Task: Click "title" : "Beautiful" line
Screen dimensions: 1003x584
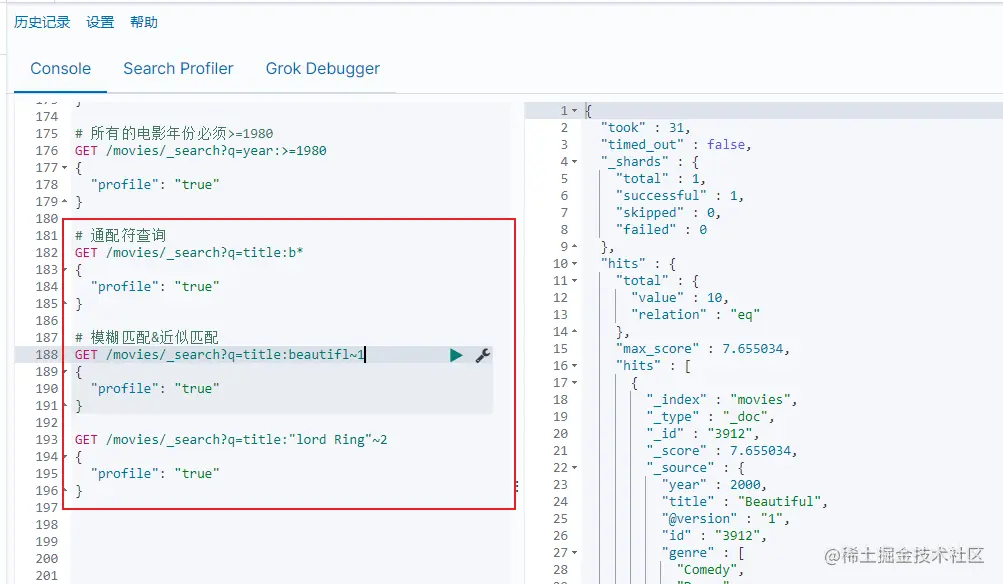Action: pos(745,501)
